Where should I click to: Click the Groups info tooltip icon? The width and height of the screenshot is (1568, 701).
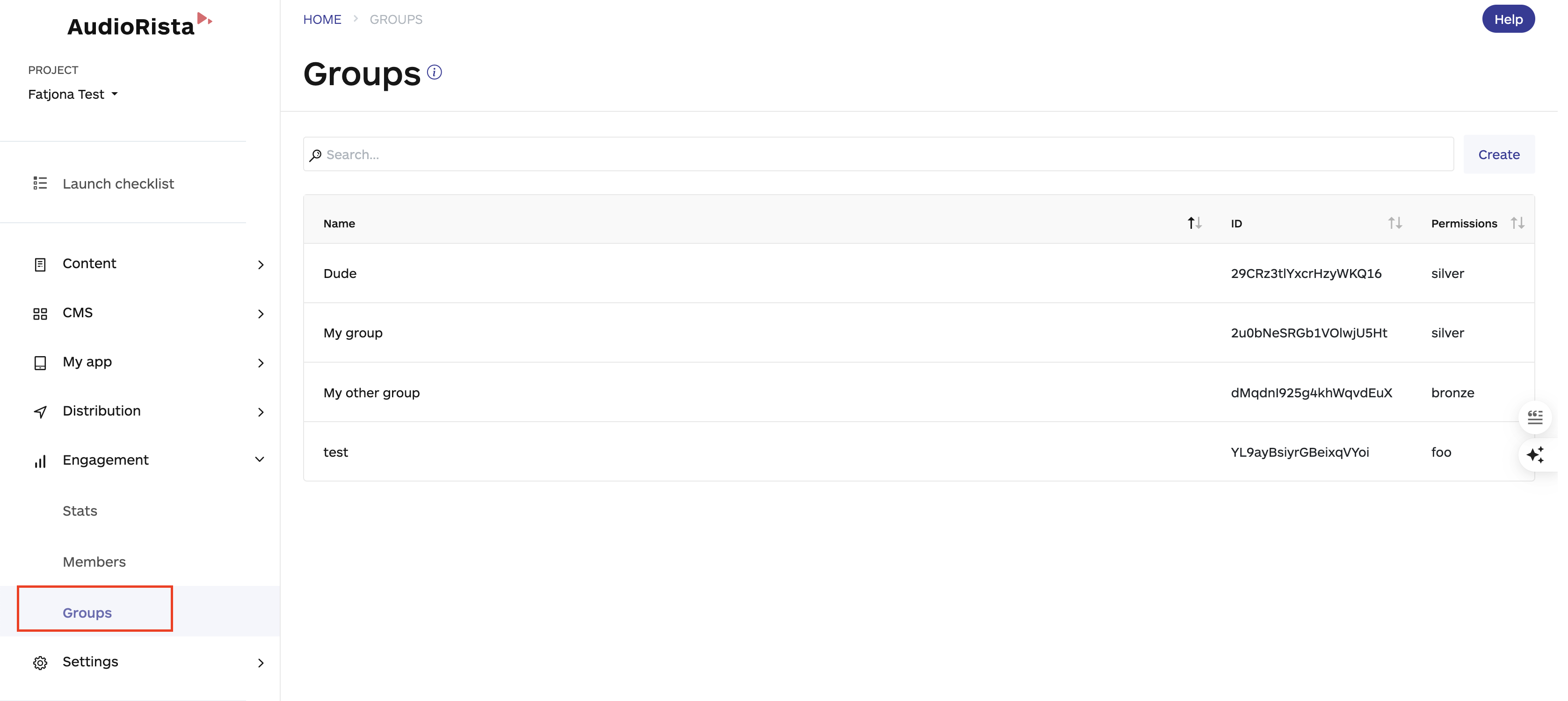point(435,72)
